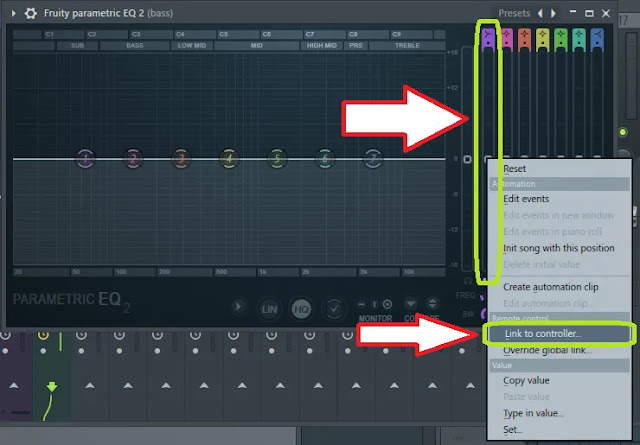This screenshot has height=445, width=640.
Task: Click the main gain slider handle
Action: pyautogui.click(x=467, y=159)
